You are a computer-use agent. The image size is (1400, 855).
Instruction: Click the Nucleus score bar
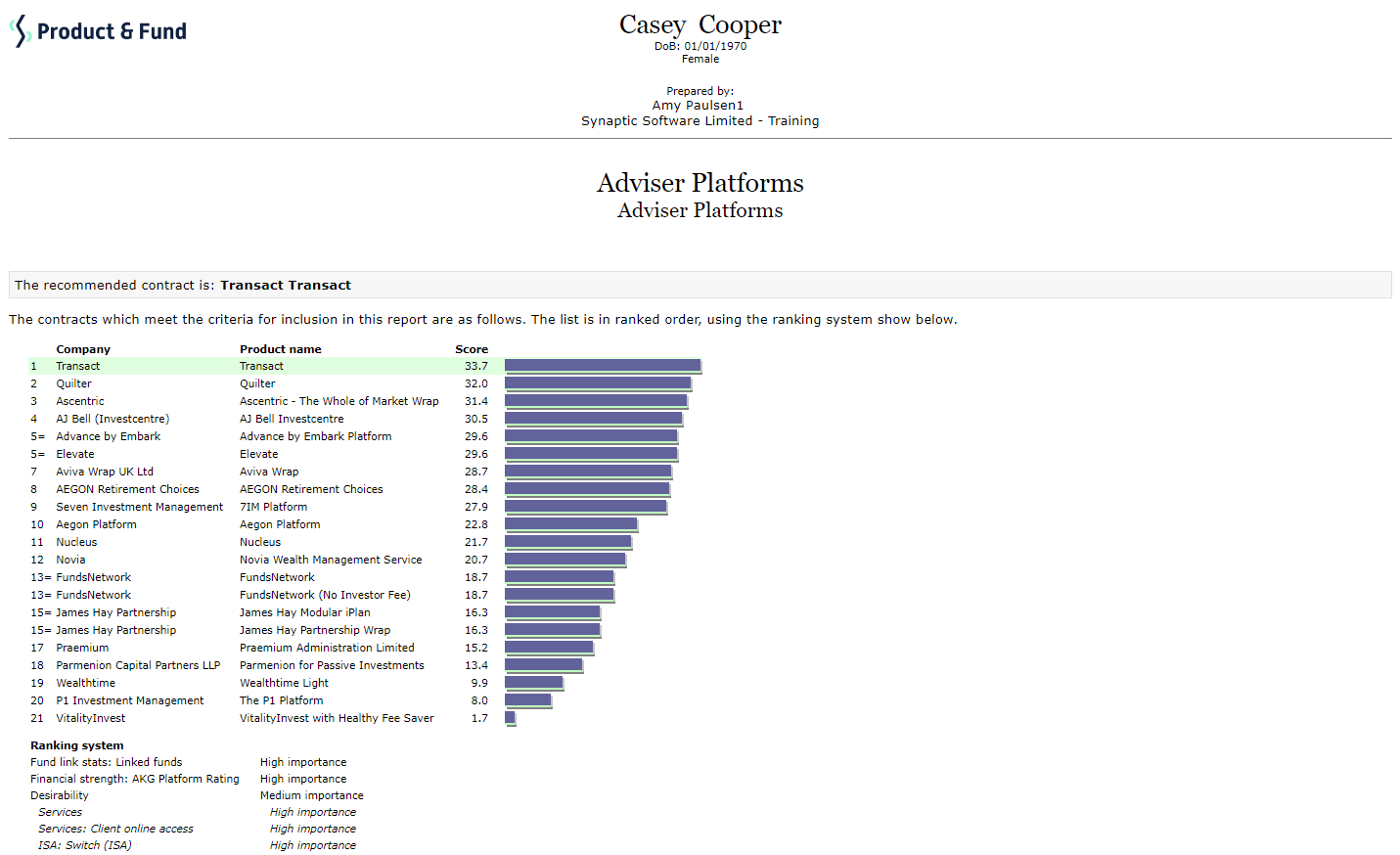pos(568,542)
